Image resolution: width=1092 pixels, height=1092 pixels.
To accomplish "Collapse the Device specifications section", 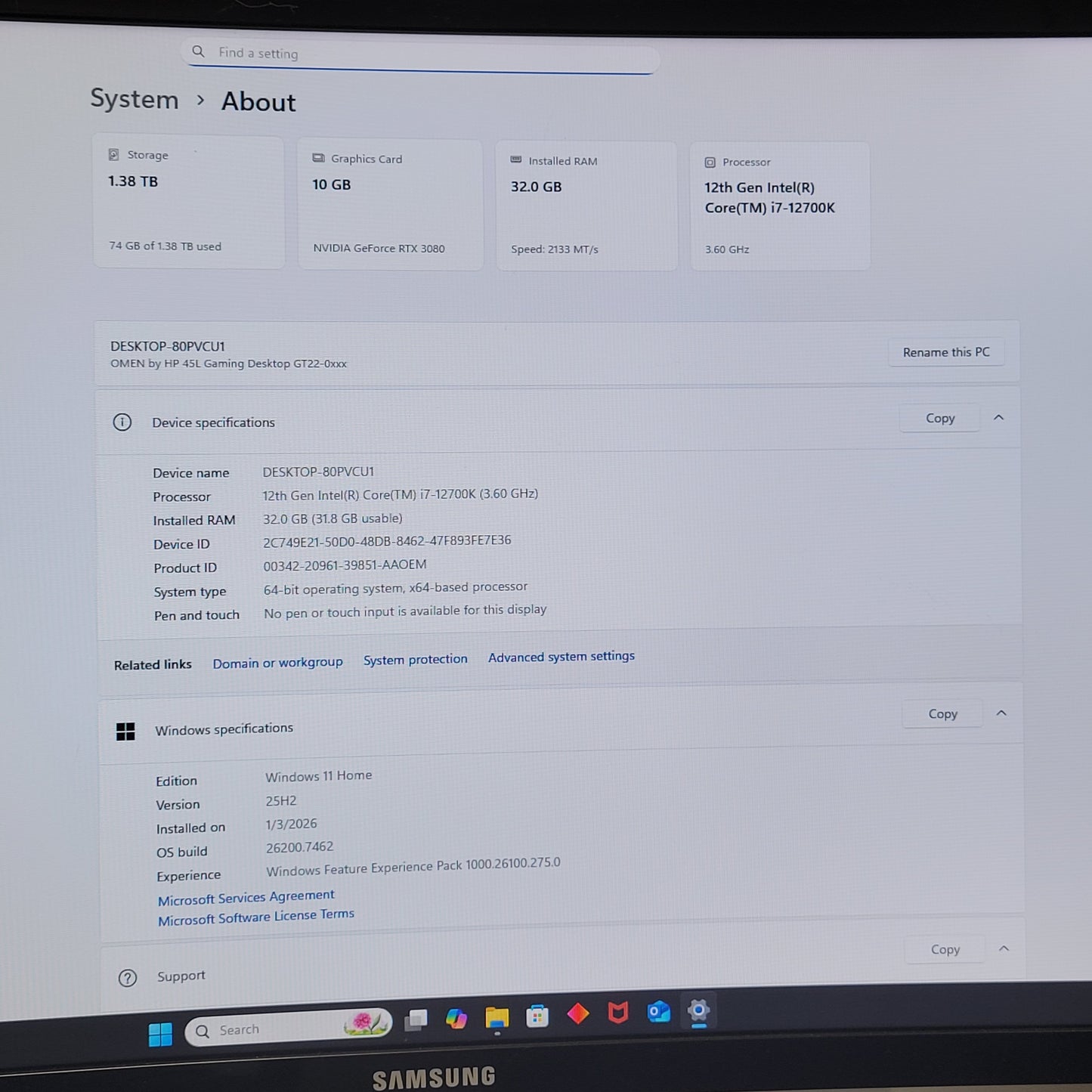I will pyautogui.click(x=999, y=417).
